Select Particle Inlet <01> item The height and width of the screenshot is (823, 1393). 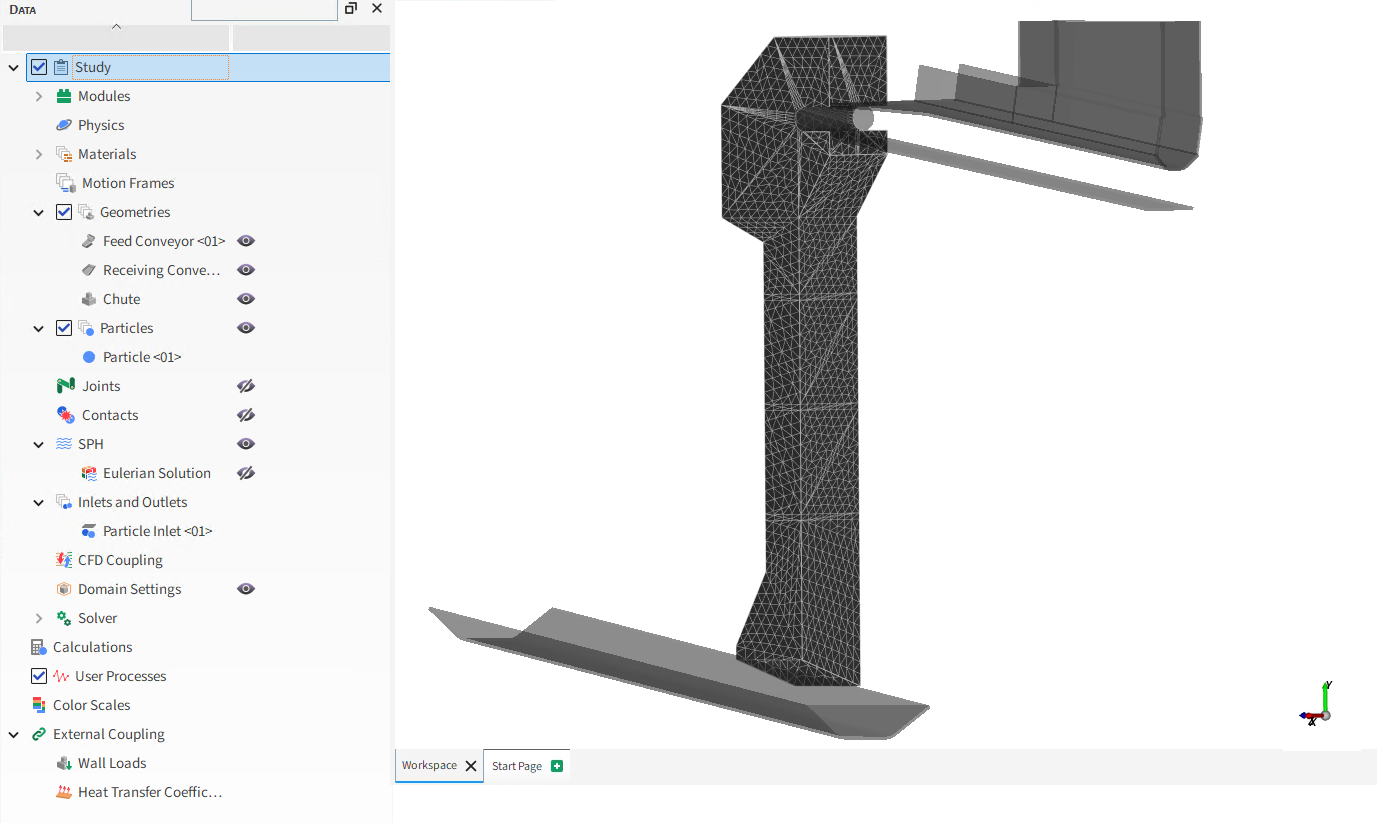pos(157,531)
